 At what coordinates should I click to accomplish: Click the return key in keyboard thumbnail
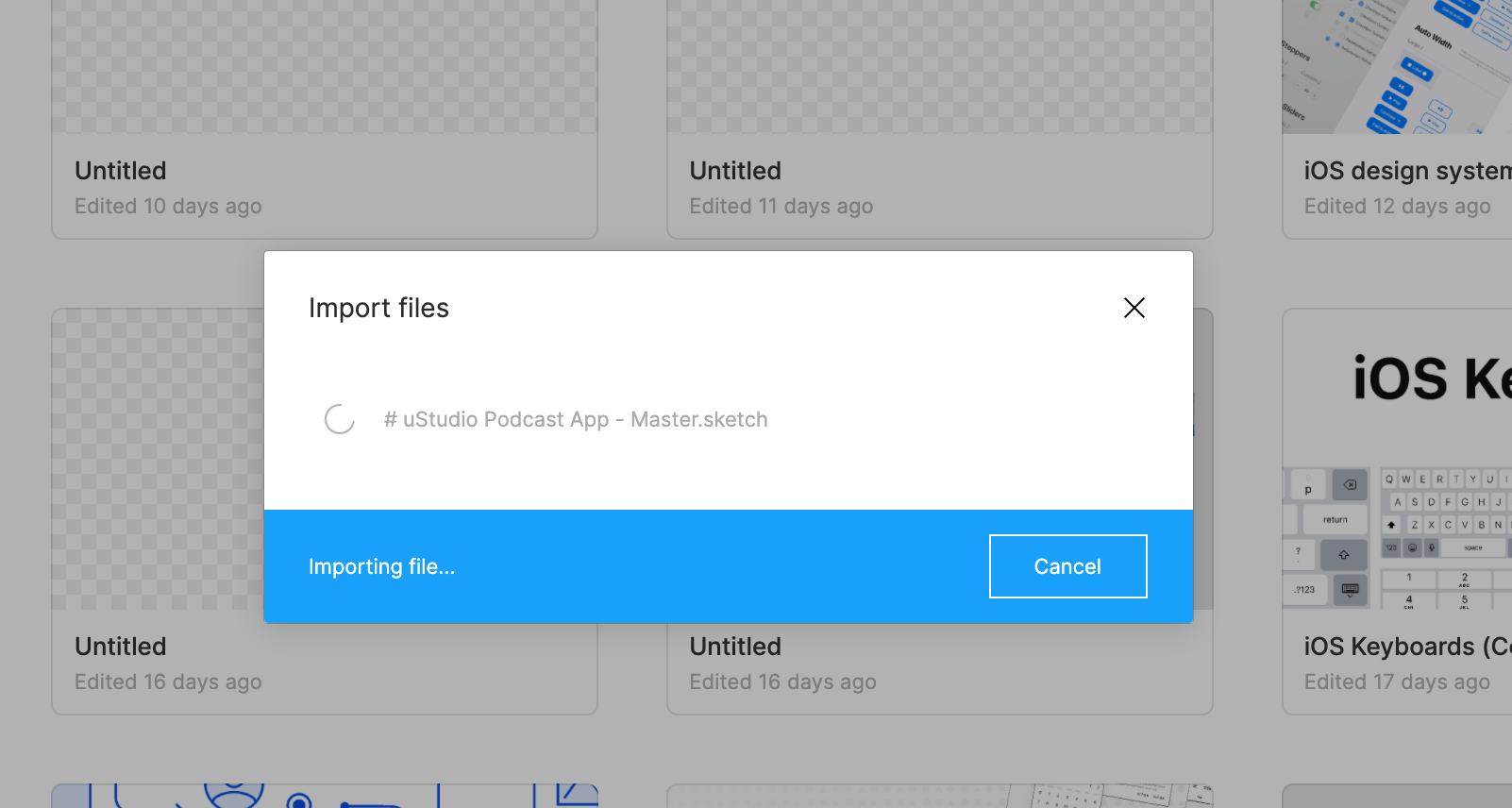[1335, 519]
